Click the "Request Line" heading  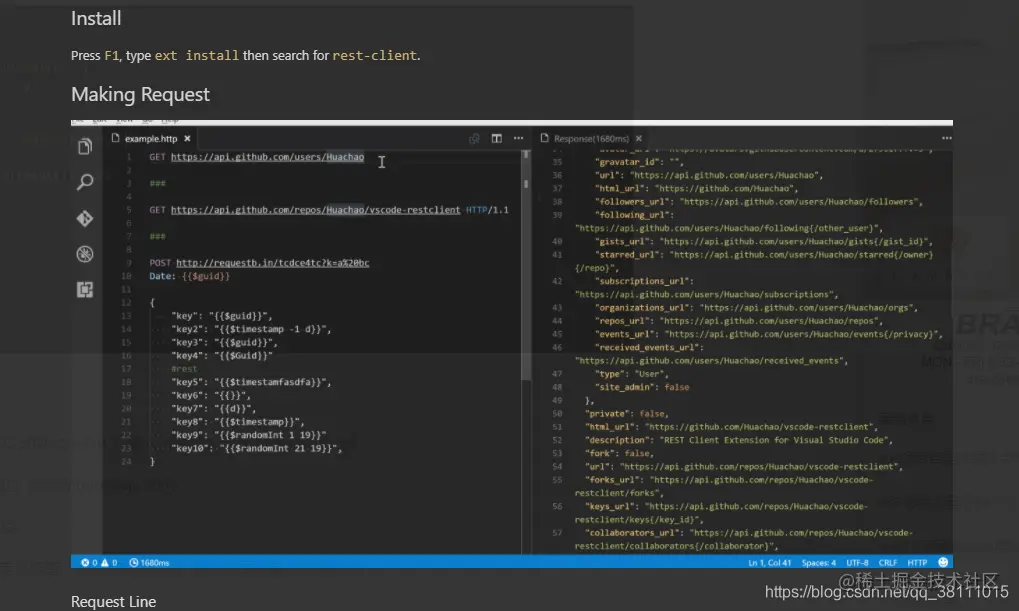(x=114, y=602)
